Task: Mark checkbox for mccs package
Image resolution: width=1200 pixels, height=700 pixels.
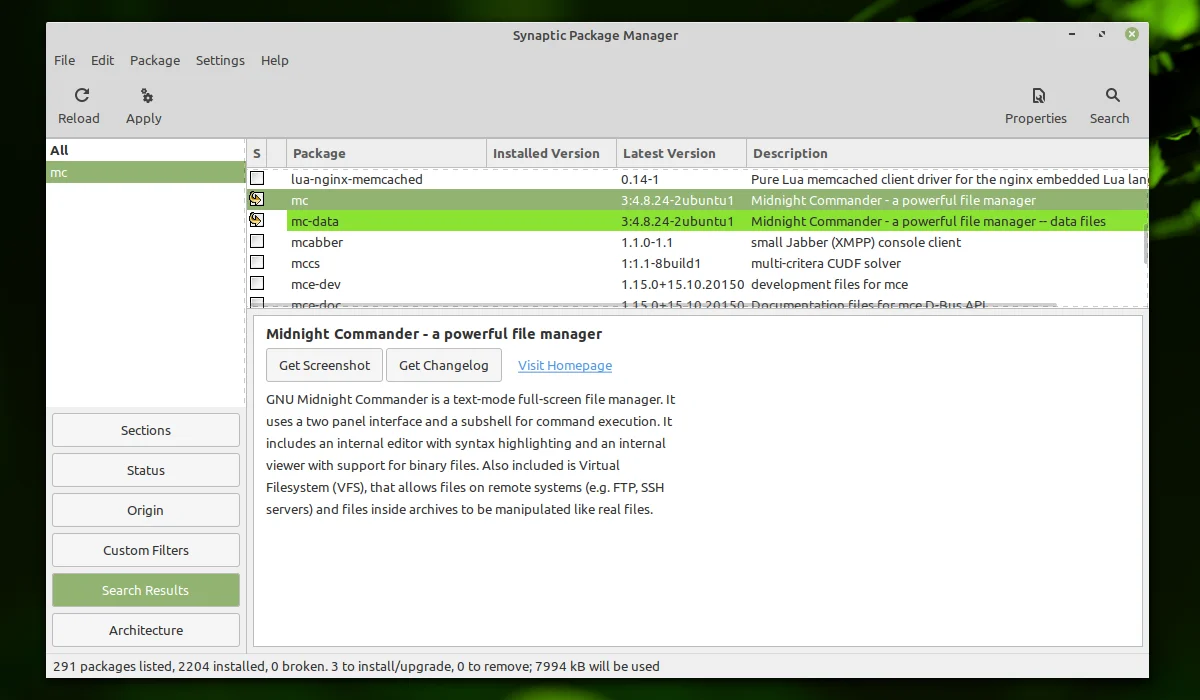Action: (x=257, y=262)
